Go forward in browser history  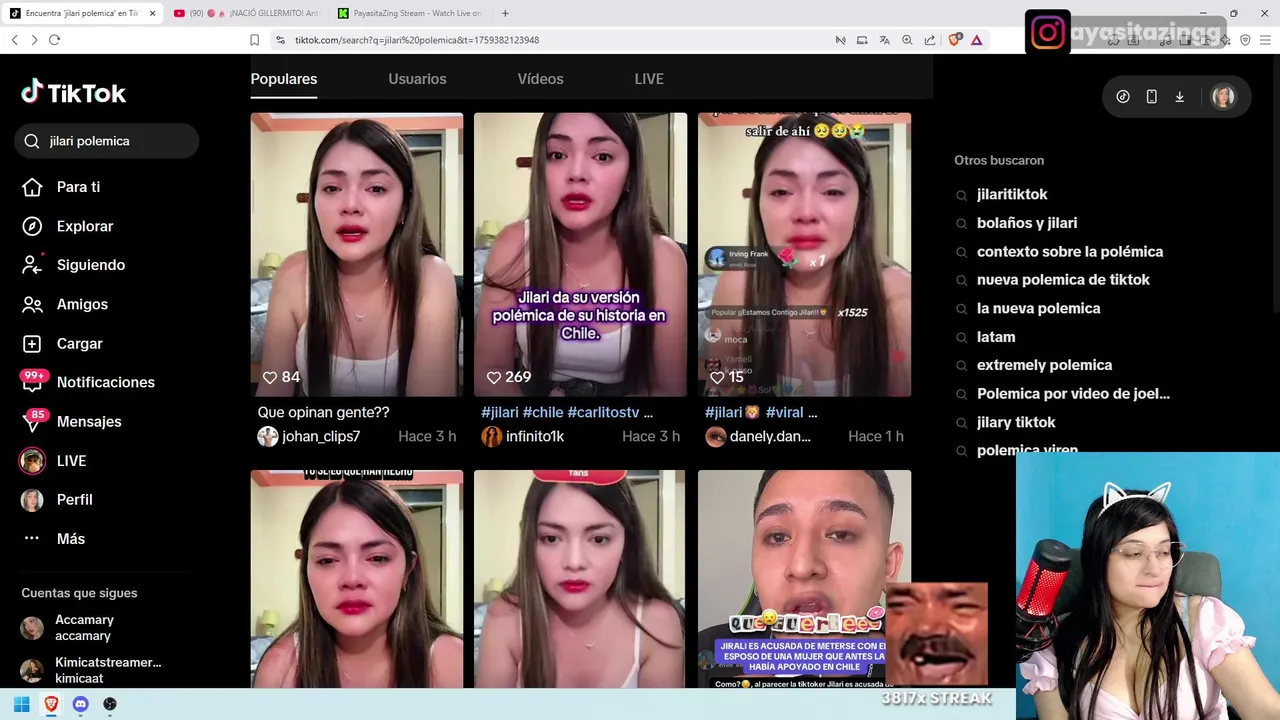coord(34,40)
